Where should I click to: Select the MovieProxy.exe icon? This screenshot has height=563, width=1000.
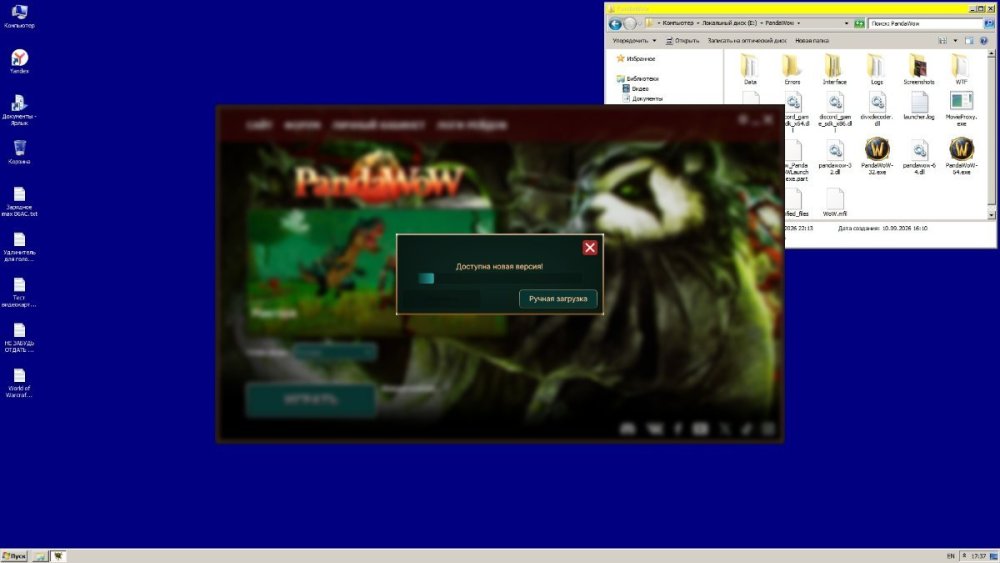(961, 108)
